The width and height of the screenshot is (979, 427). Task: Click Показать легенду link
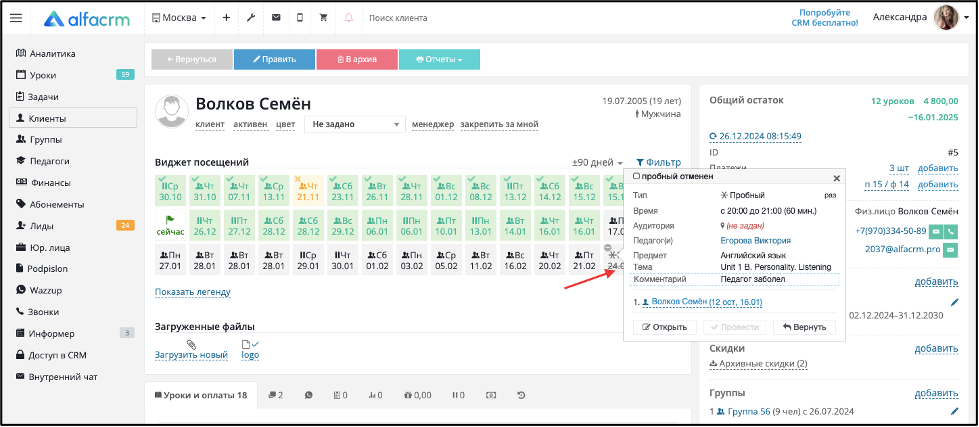click(193, 292)
